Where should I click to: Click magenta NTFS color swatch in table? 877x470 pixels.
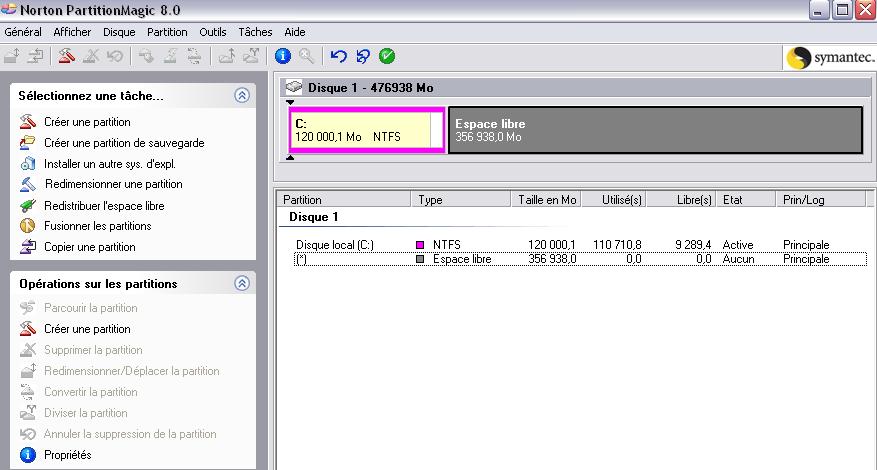click(420, 245)
